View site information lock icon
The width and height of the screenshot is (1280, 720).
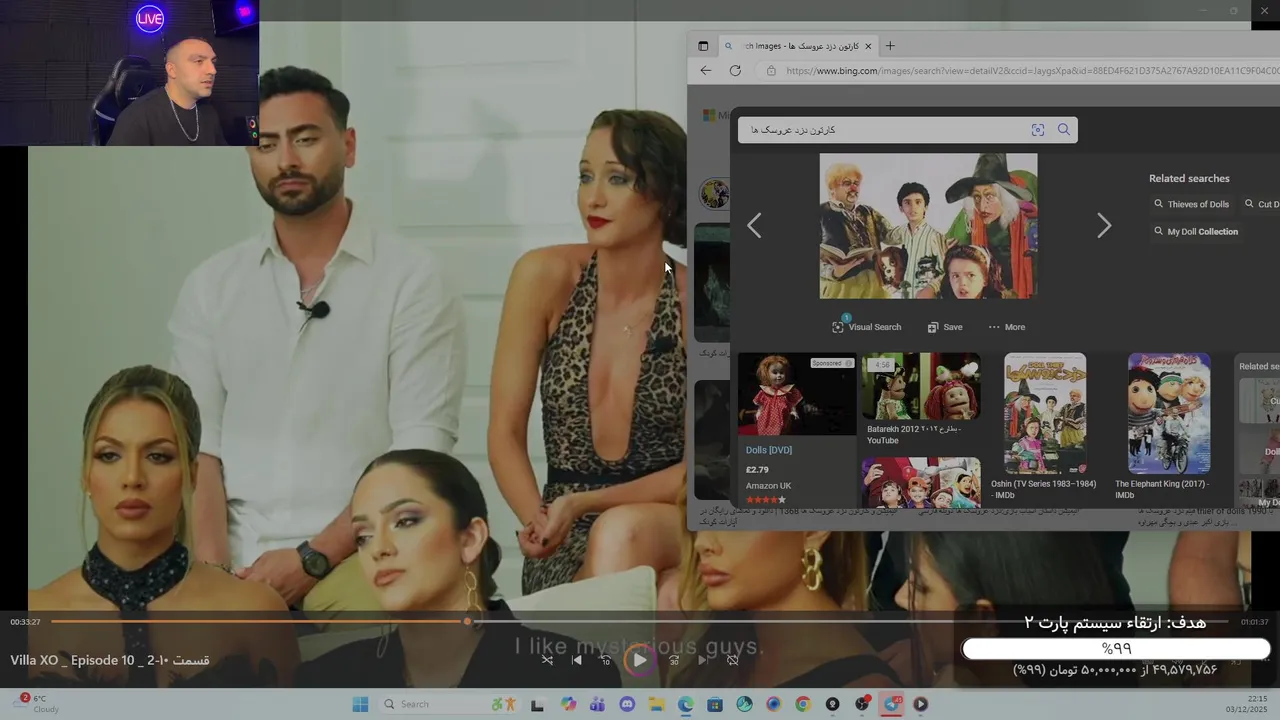tap(771, 71)
